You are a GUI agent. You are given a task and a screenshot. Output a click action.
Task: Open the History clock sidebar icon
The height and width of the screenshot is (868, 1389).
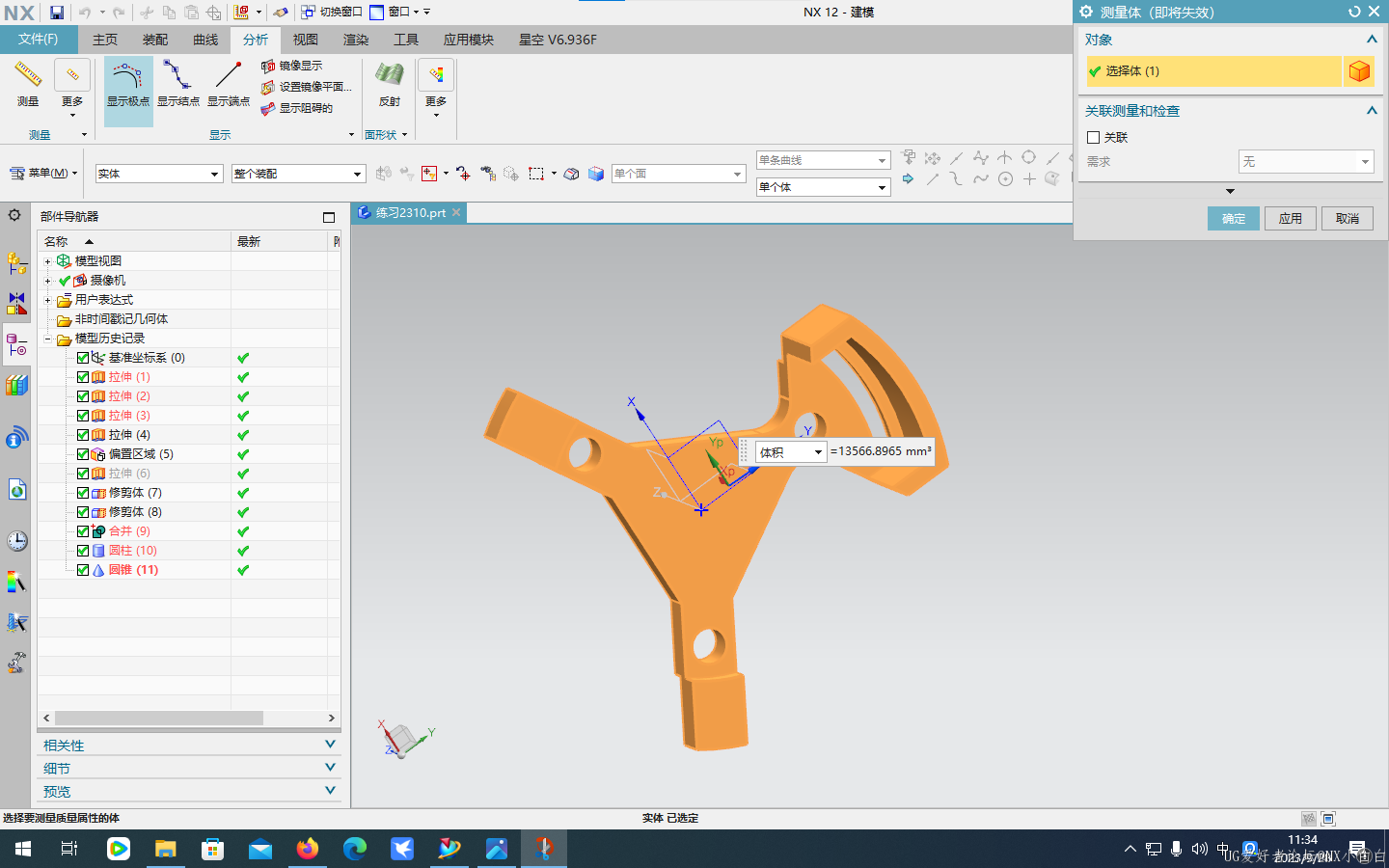coord(16,540)
